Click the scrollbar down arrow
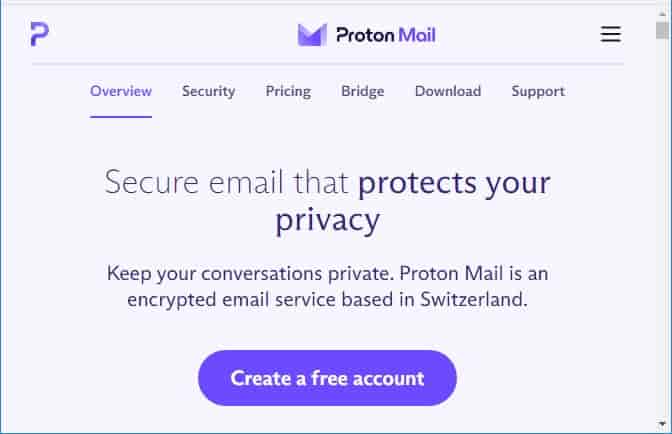 (663, 424)
